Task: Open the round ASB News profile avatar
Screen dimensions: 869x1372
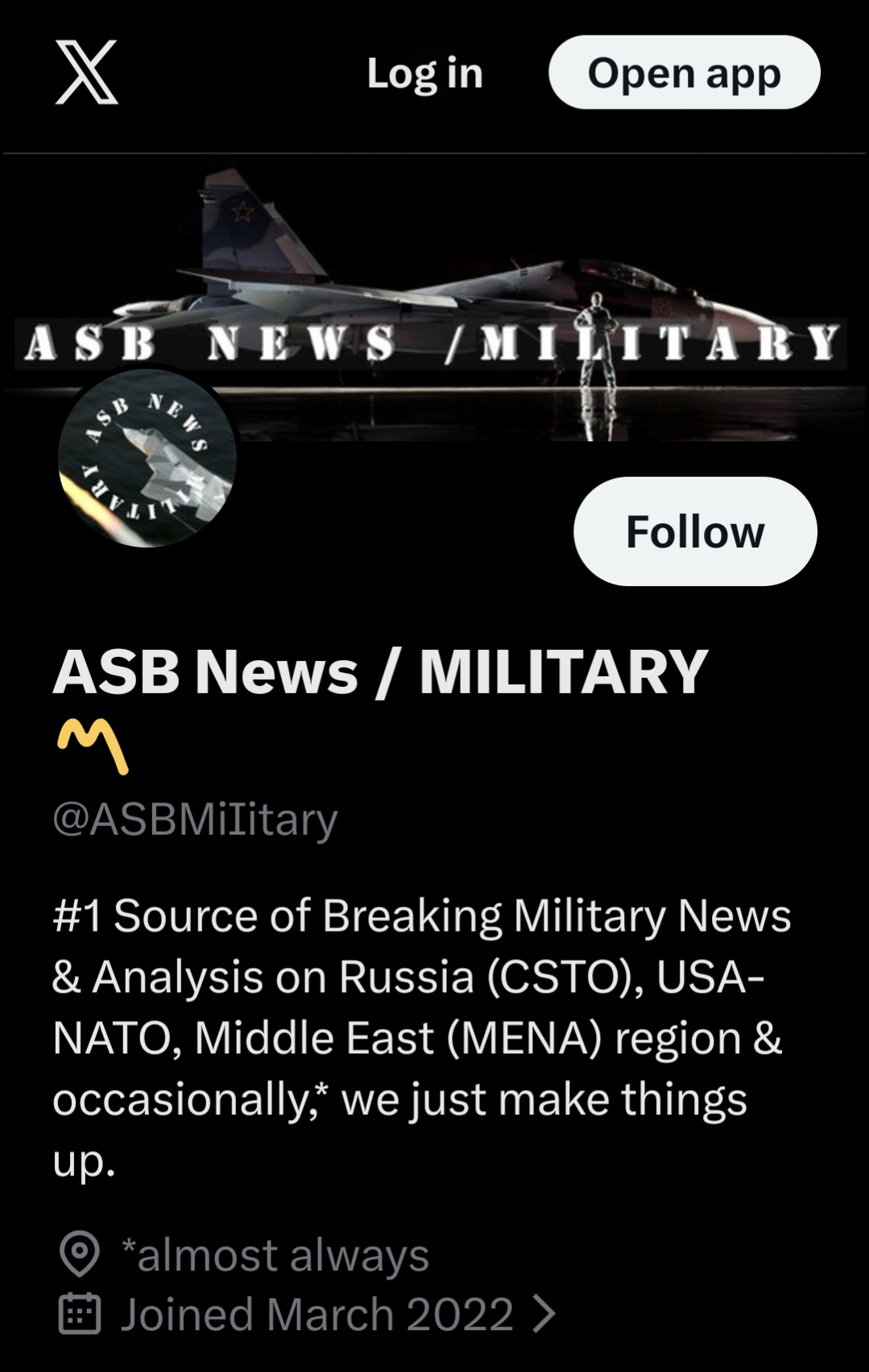Action: 147,458
